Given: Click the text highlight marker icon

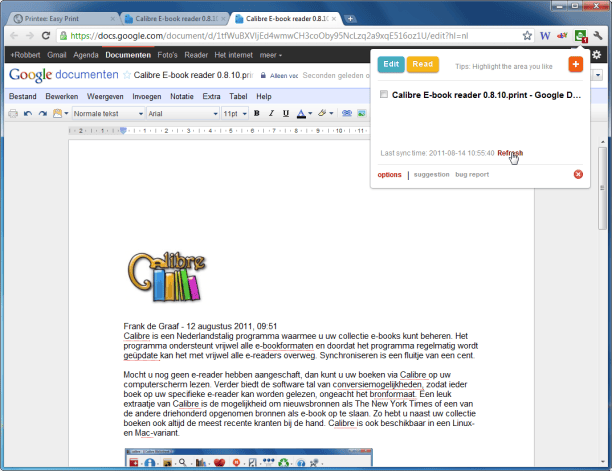Looking at the screenshot, I should point(322,114).
